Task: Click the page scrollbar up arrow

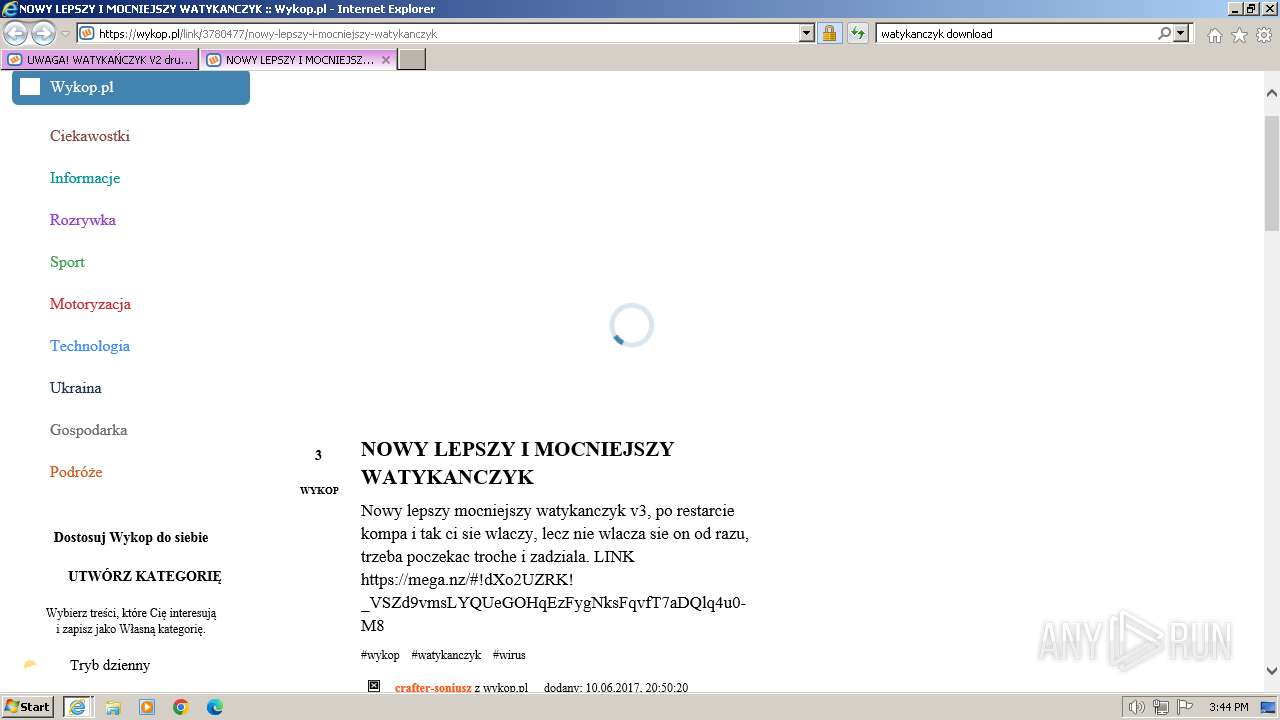Action: [x=1272, y=93]
